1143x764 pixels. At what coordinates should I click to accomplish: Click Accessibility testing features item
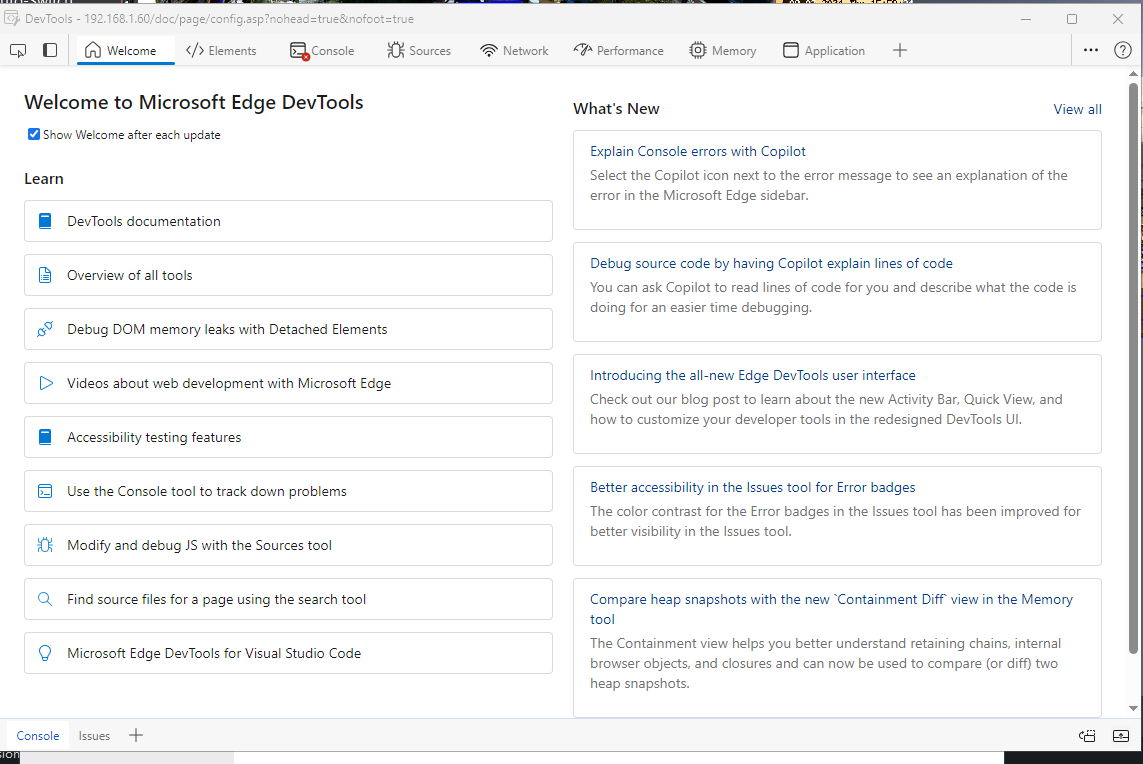pyautogui.click(x=154, y=437)
